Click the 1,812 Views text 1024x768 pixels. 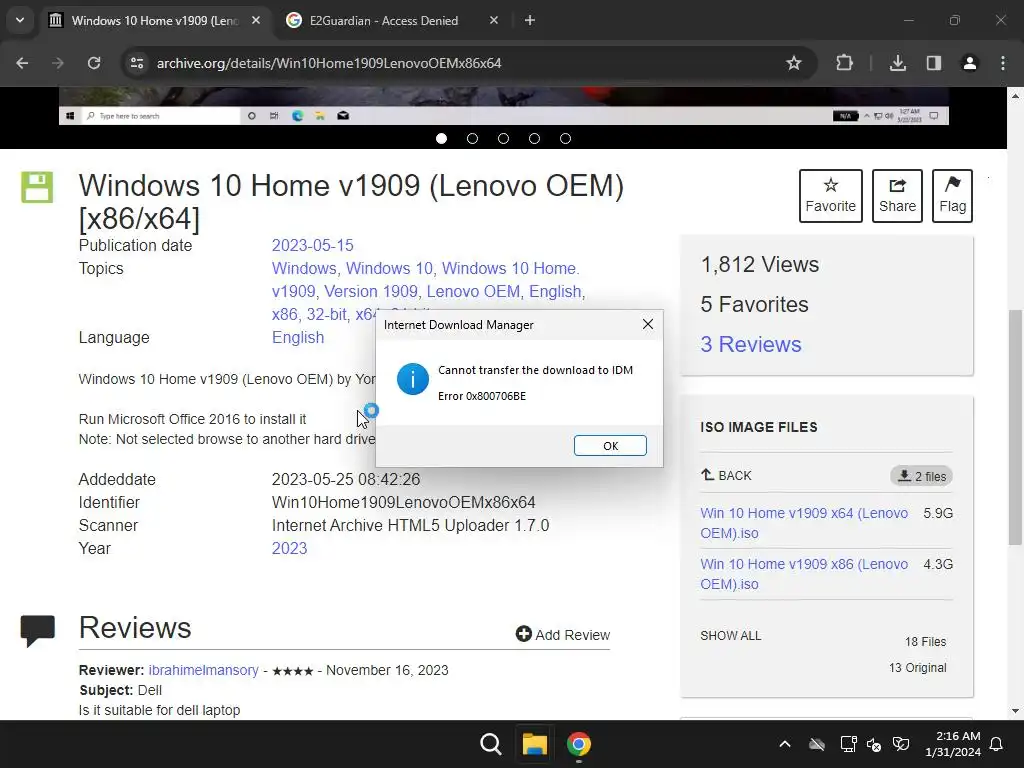point(760,264)
